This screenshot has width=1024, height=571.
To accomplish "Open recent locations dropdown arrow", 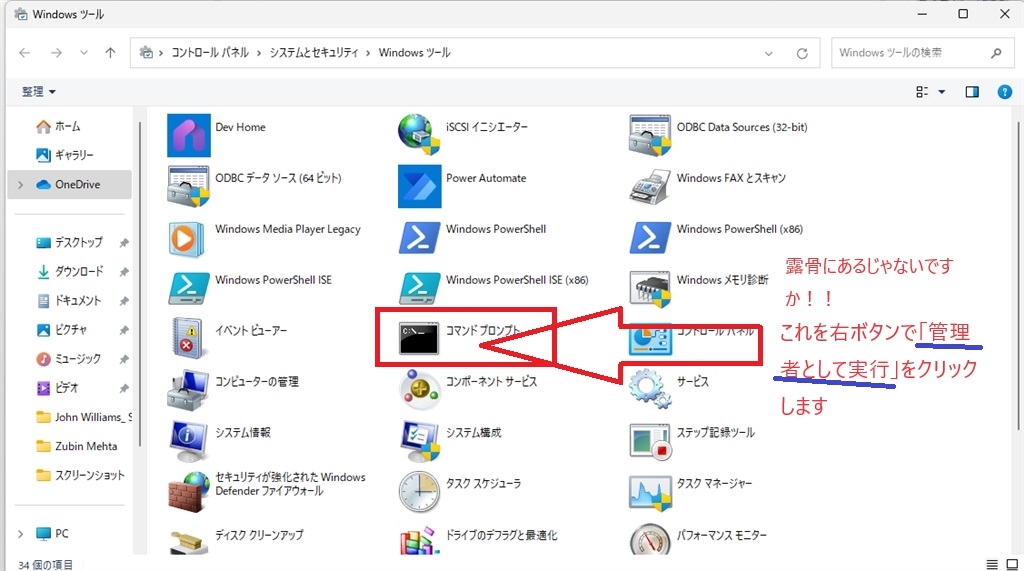I will point(84,53).
